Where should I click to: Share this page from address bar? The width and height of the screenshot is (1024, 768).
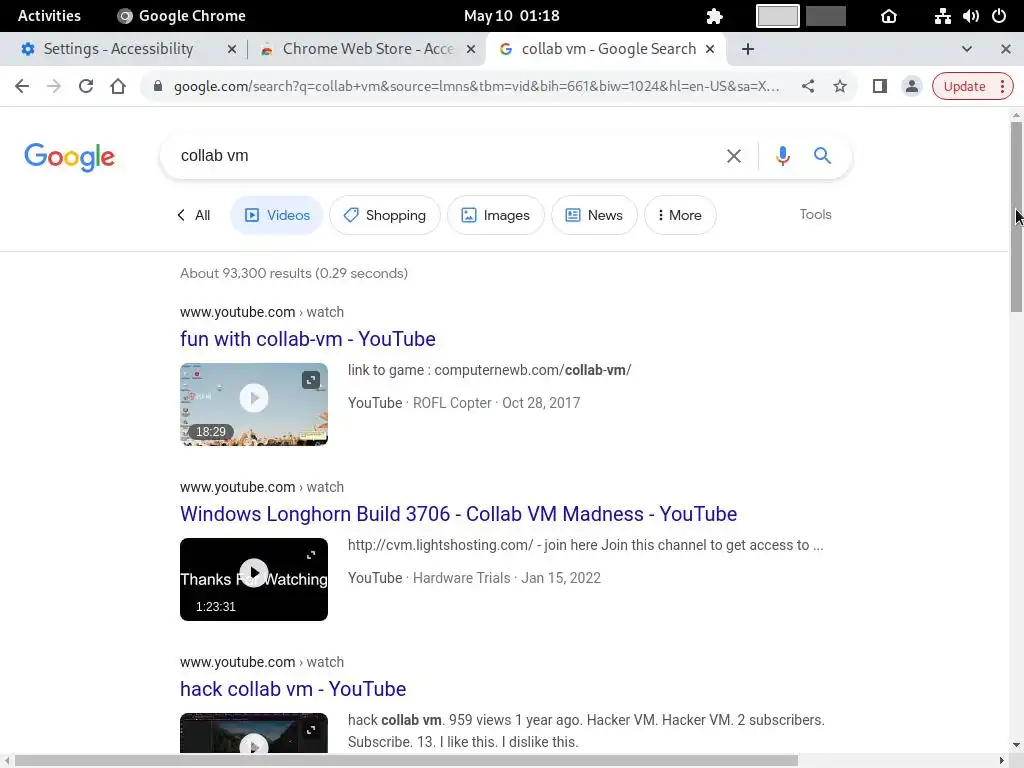808,86
